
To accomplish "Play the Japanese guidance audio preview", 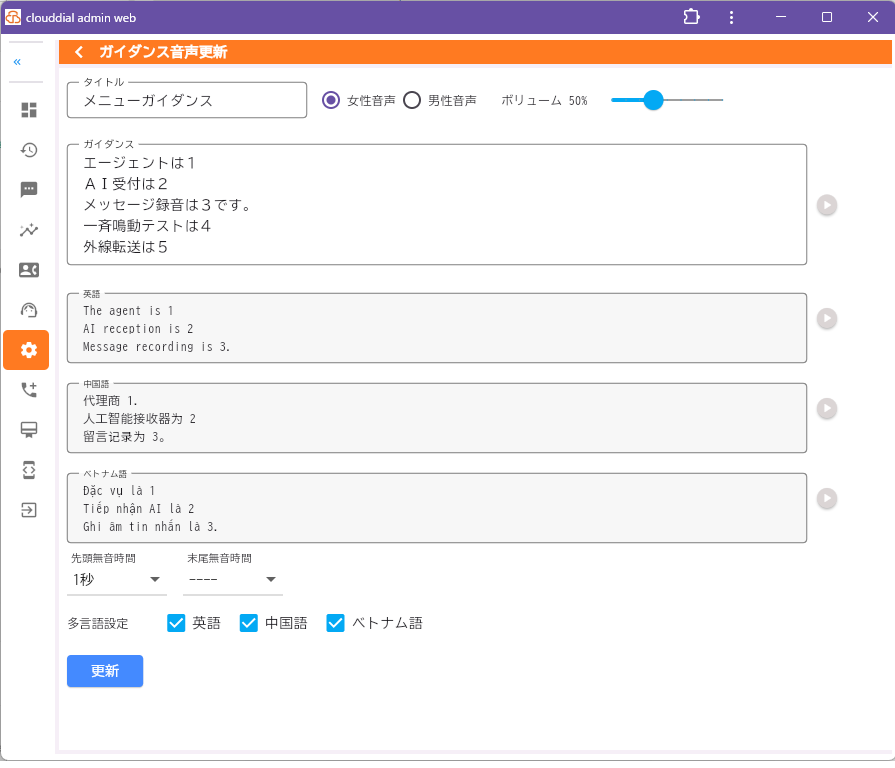I will (x=826, y=205).
